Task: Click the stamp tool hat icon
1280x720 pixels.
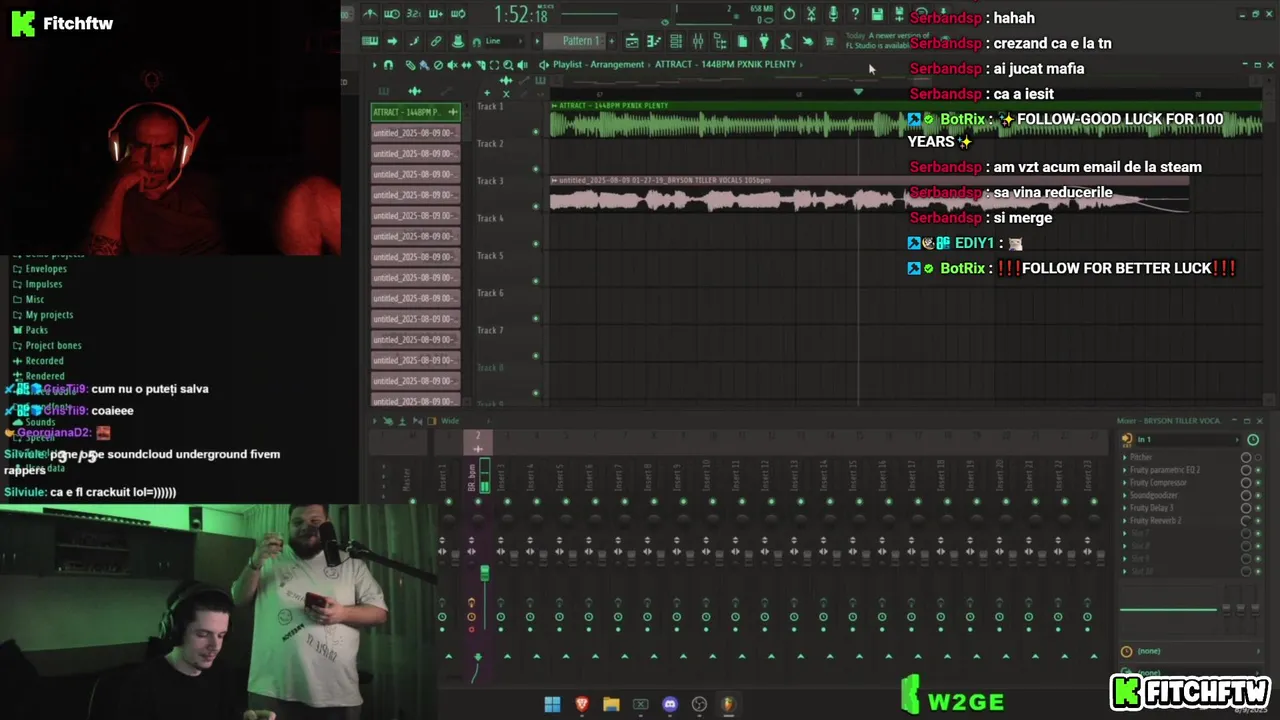Action: 457,41
